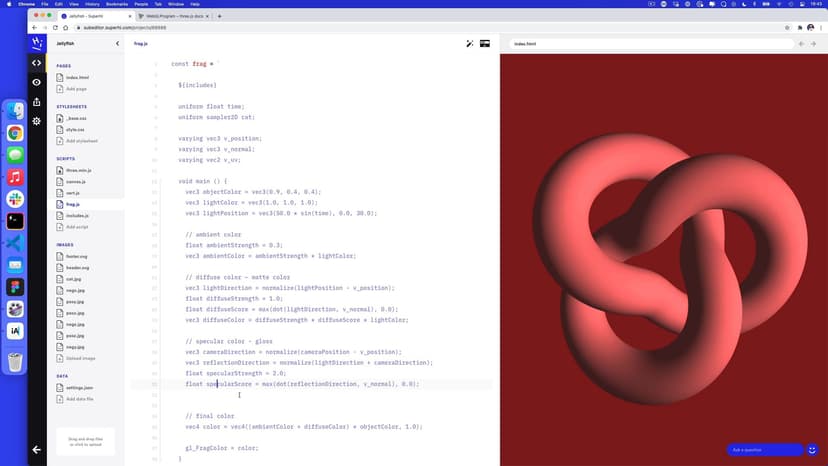The image size is (828, 466).
Task: Go forward in the preview pane
Action: pos(815,44)
